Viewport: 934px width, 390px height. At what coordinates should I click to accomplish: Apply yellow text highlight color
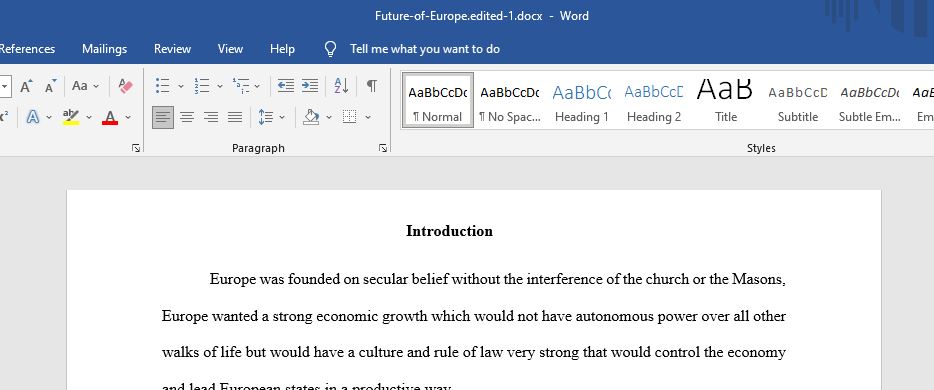point(71,117)
